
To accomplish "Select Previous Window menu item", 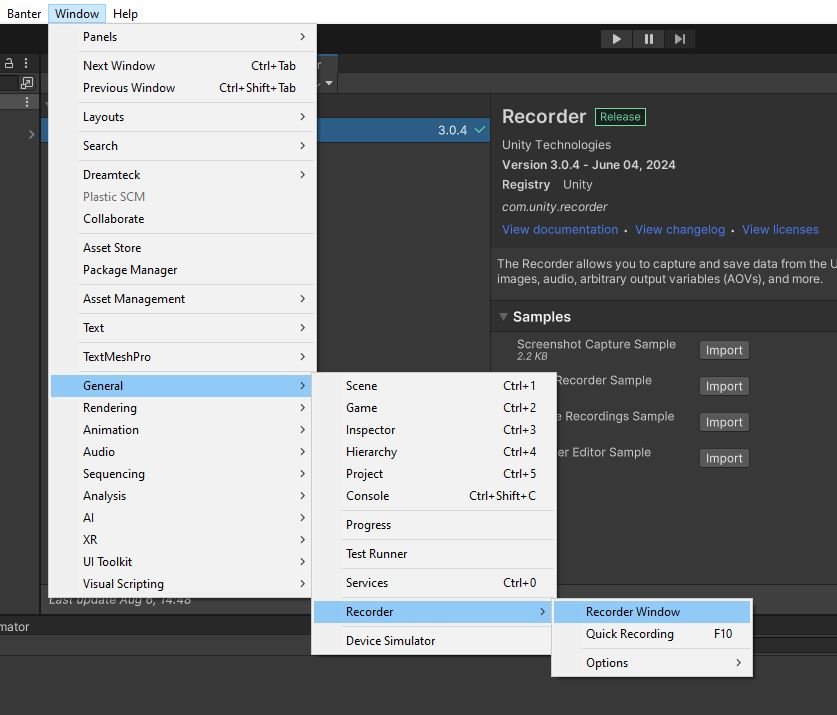I will point(183,88).
